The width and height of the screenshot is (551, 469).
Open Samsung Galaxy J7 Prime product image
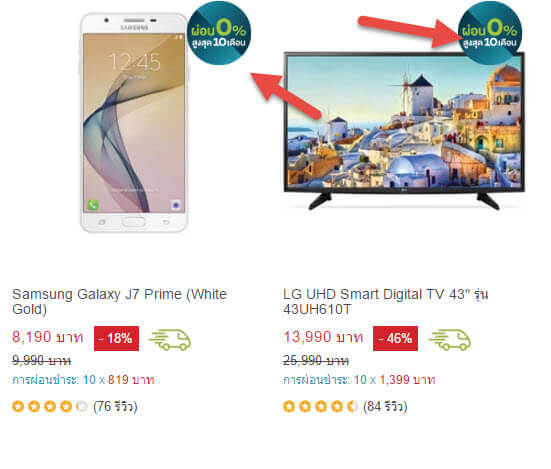[x=134, y=123]
